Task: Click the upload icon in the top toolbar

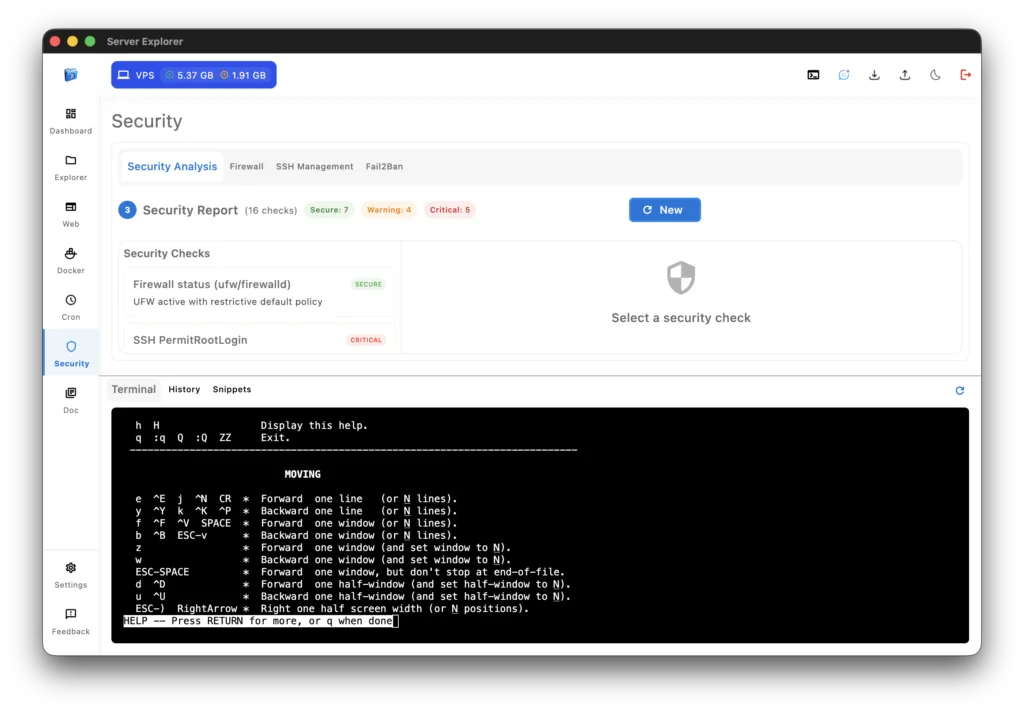Action: (904, 74)
